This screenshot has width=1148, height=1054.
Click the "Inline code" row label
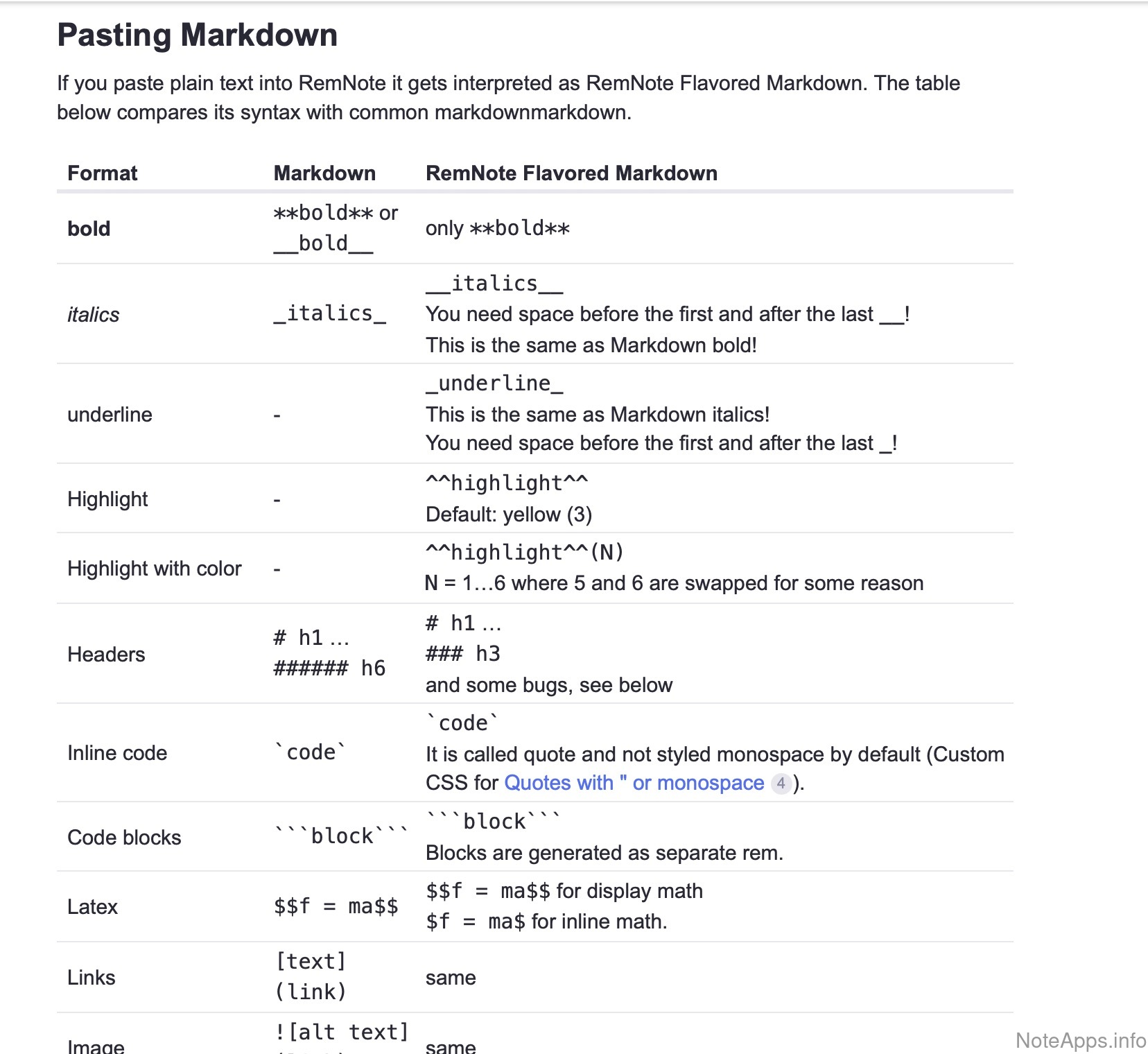click(117, 753)
